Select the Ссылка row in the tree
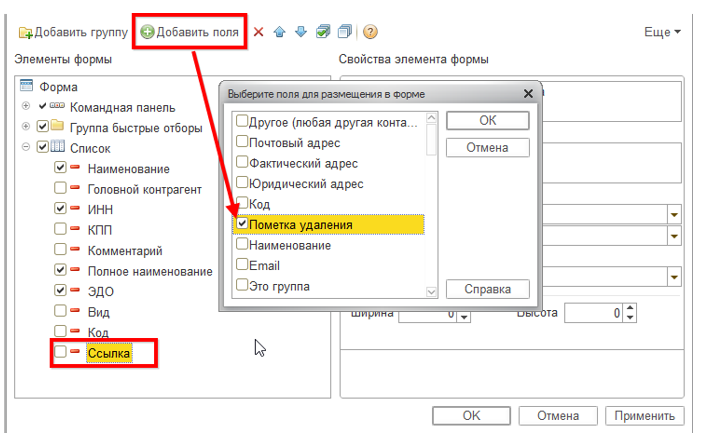This screenshot has width=706, height=443. pyautogui.click(x=109, y=353)
